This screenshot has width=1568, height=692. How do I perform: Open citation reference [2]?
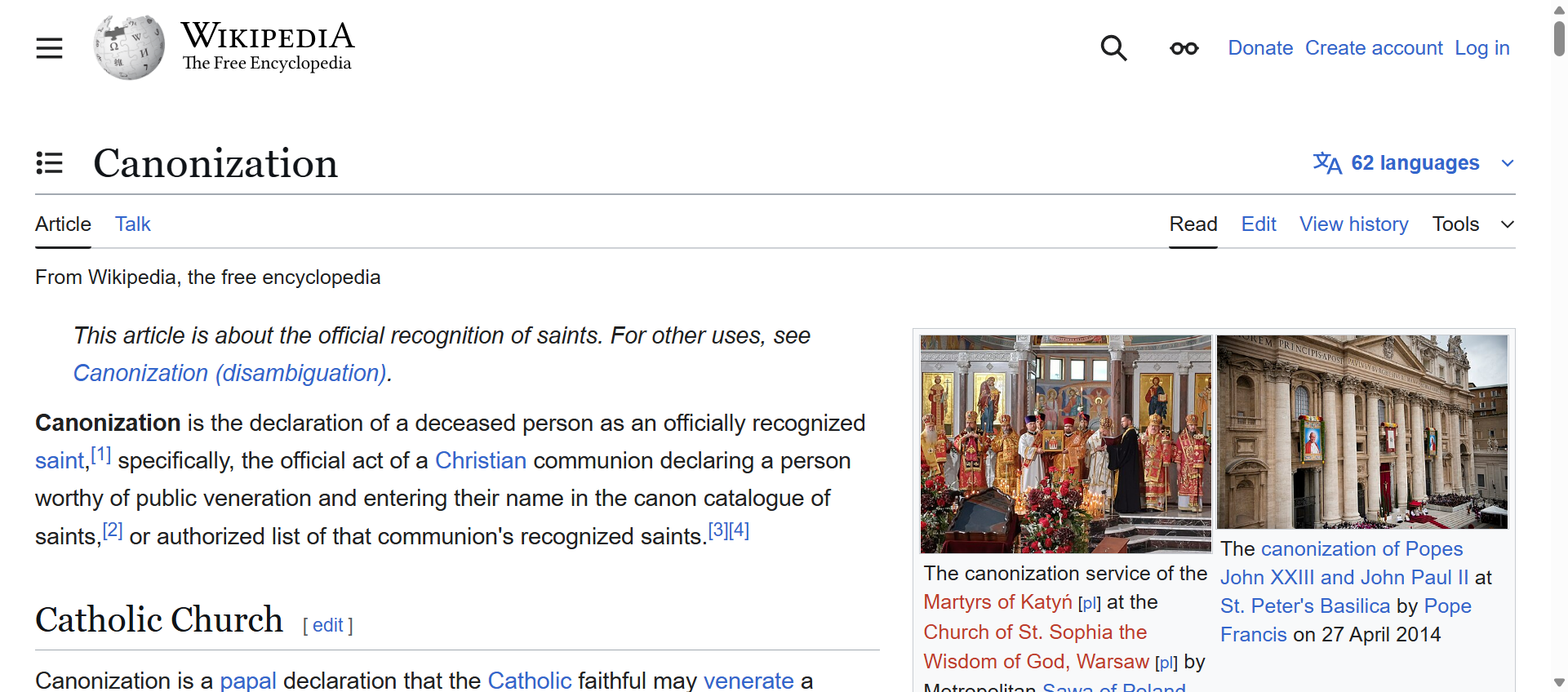pyautogui.click(x=113, y=530)
